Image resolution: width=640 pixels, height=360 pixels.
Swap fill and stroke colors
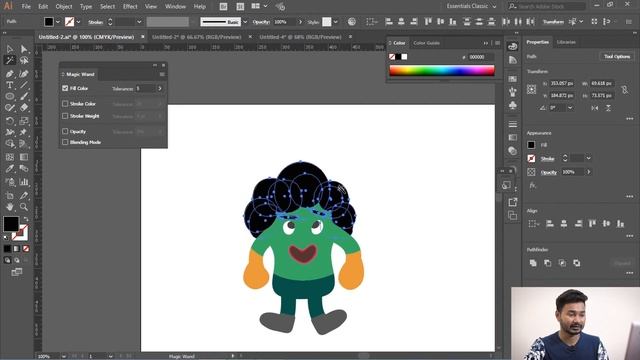click(26, 219)
